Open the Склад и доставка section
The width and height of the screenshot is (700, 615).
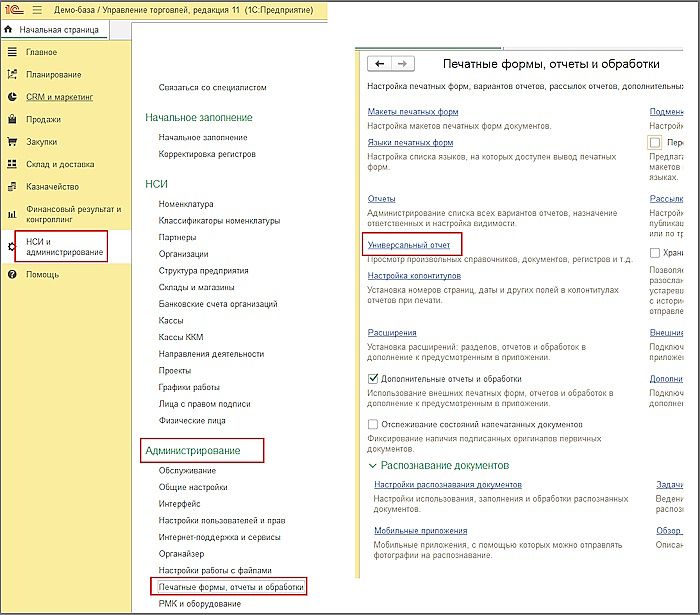coord(60,164)
